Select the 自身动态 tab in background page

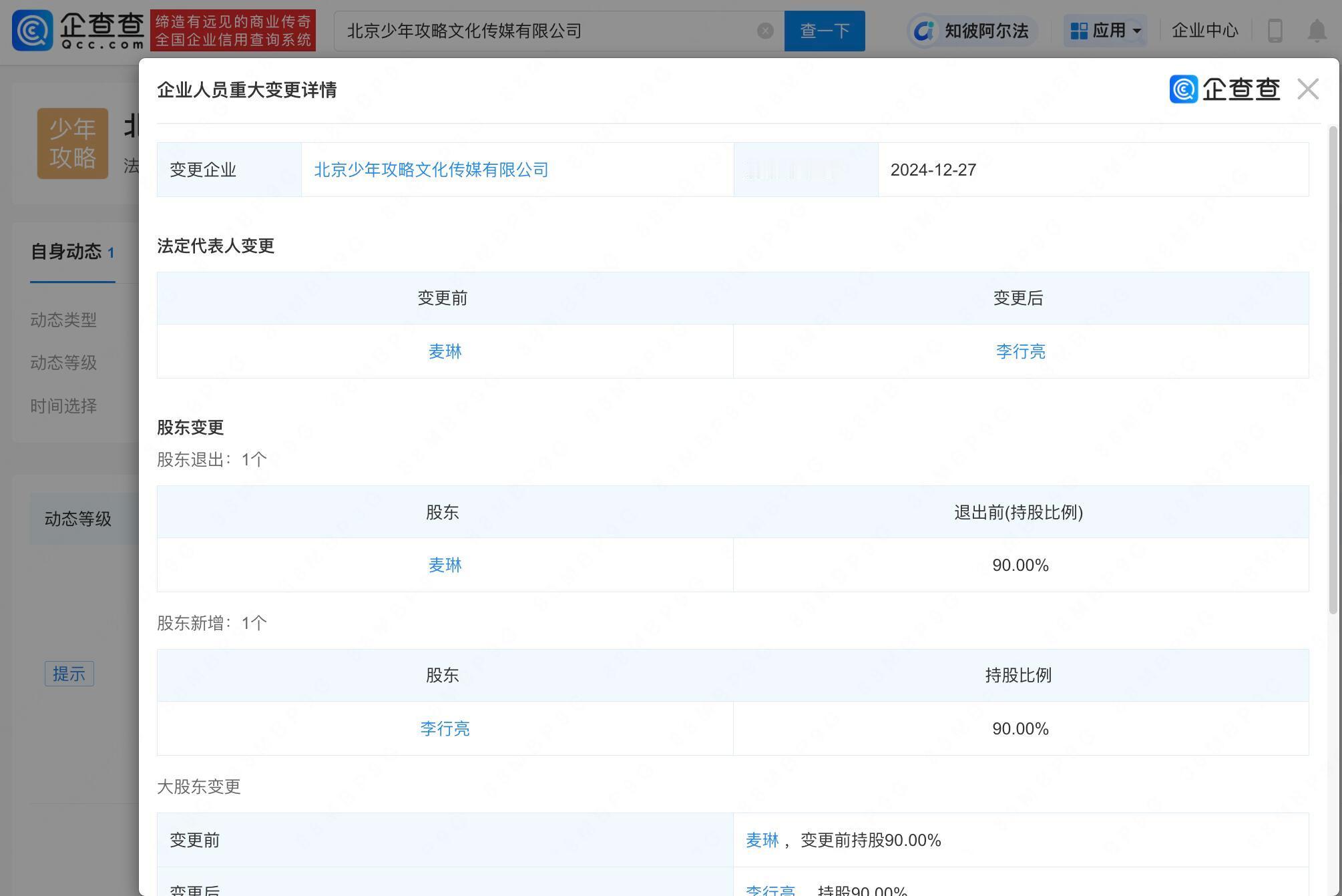tap(72, 252)
